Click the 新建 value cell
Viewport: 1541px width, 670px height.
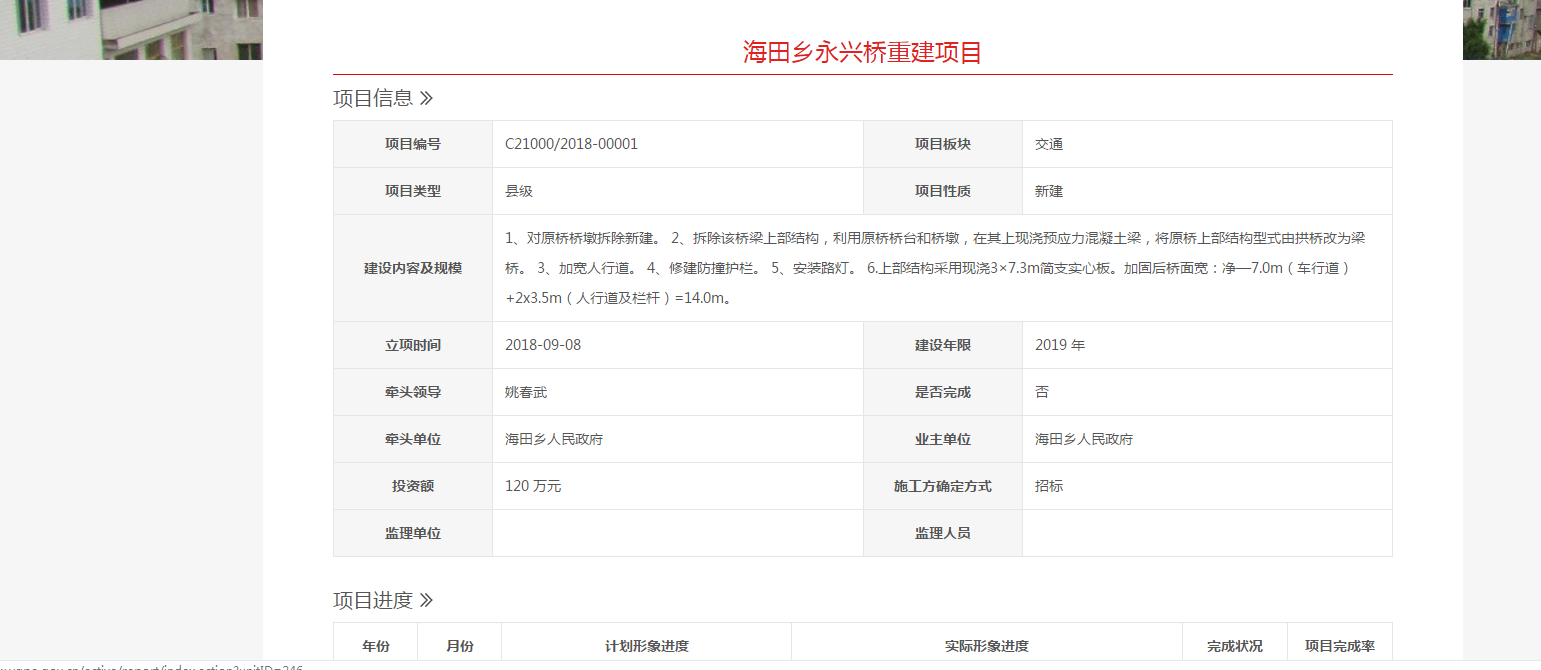(x=1207, y=191)
